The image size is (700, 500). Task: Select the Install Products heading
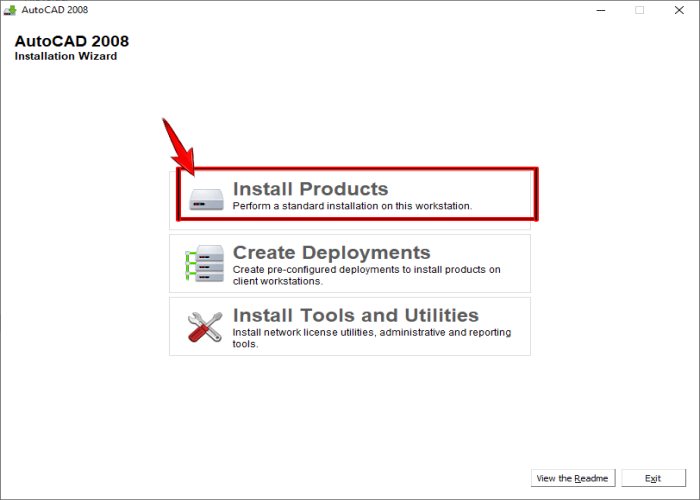pos(310,189)
